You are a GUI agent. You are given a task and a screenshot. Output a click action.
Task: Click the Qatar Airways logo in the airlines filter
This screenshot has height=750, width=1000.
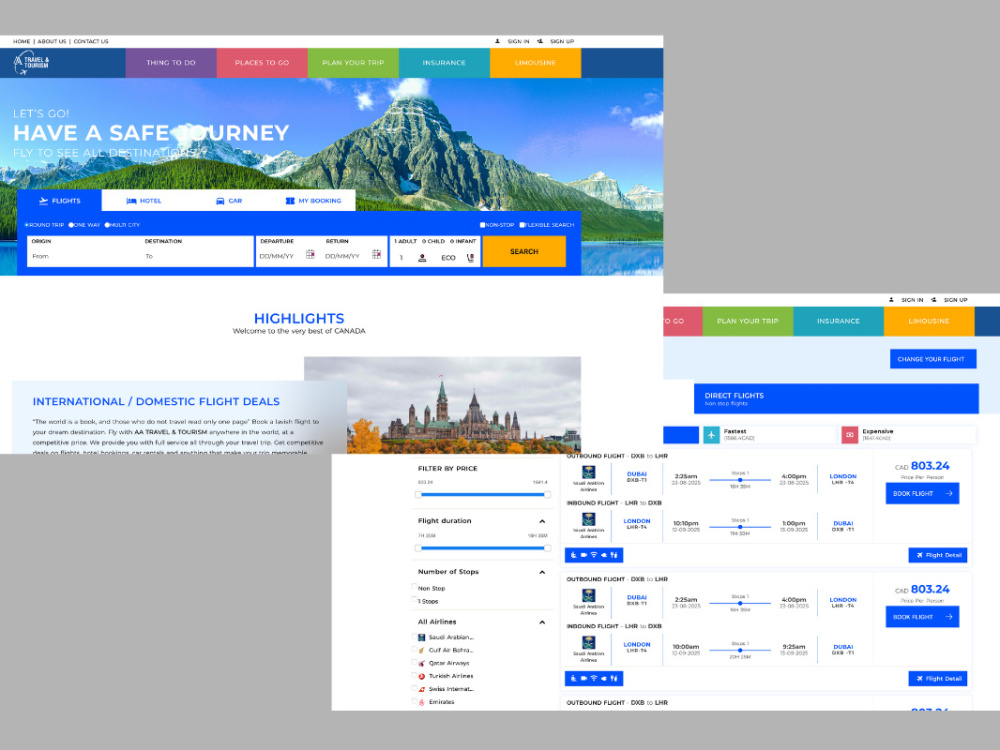(x=422, y=663)
